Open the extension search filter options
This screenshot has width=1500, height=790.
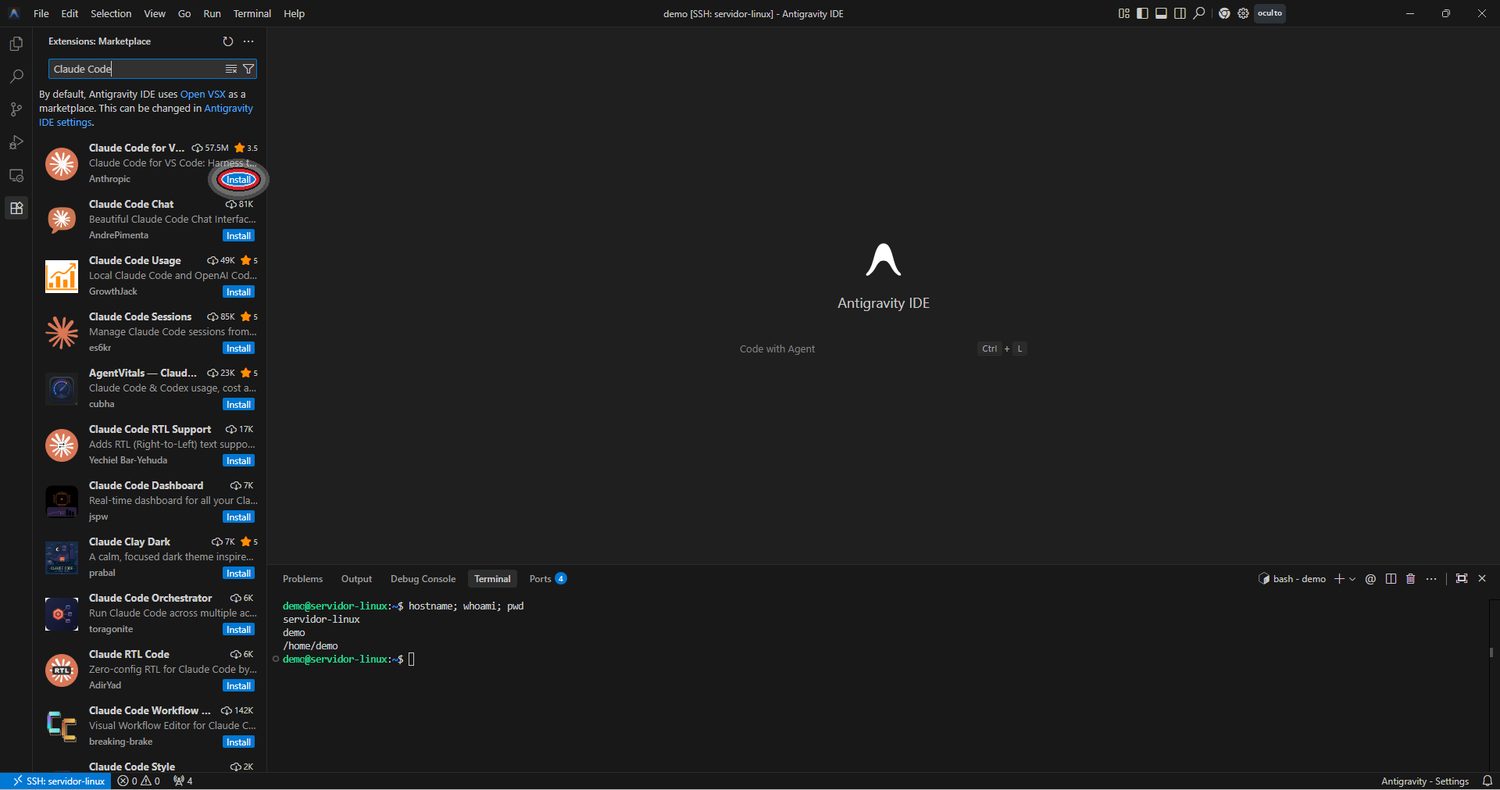(248, 69)
